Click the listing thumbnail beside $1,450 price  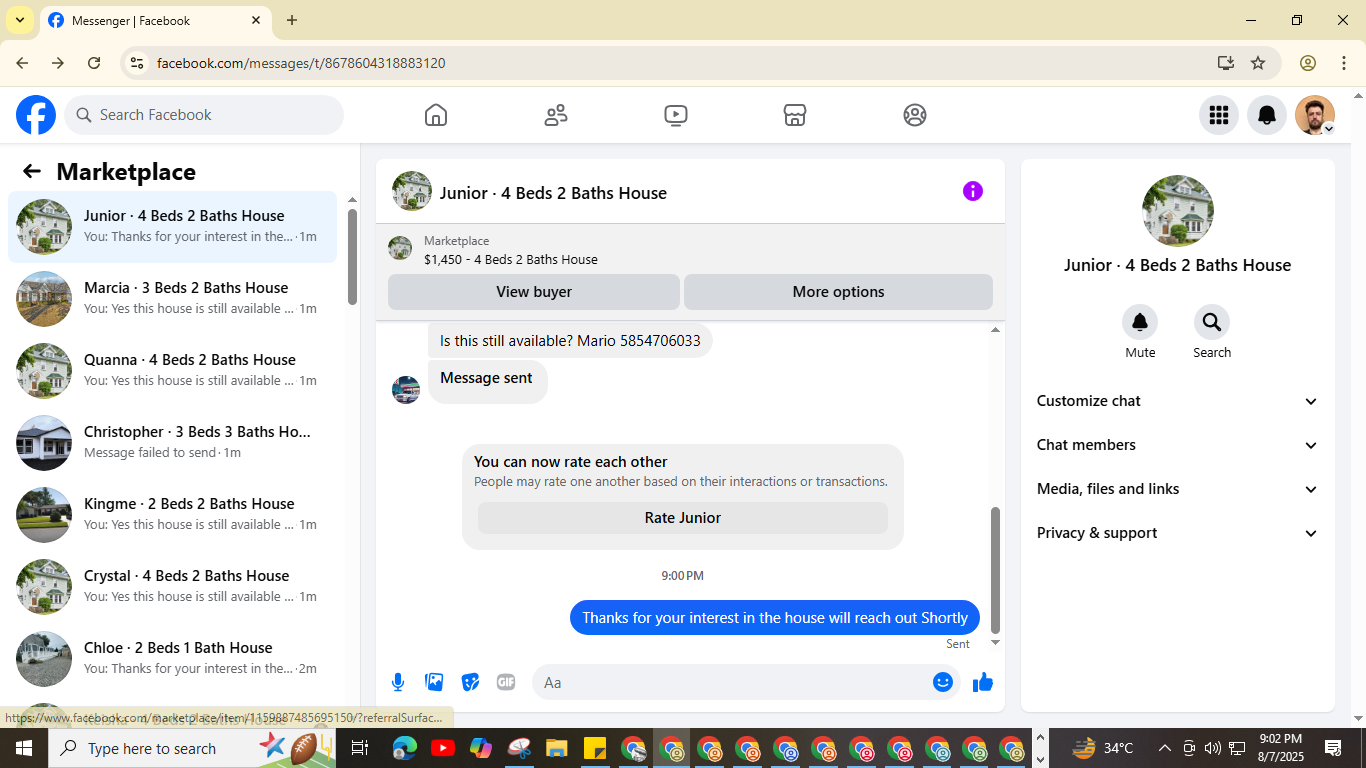[400, 249]
